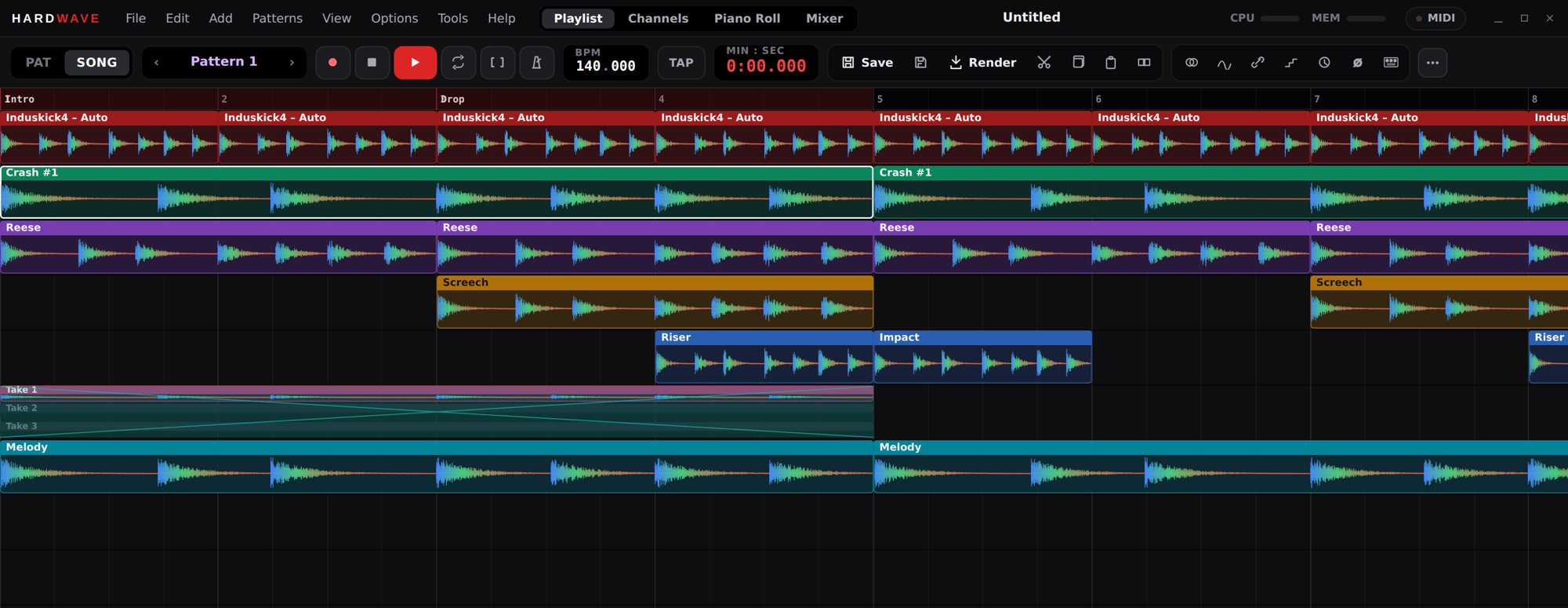Toggle the metronome
Viewport: 1568px width, 608px height.
point(537,63)
